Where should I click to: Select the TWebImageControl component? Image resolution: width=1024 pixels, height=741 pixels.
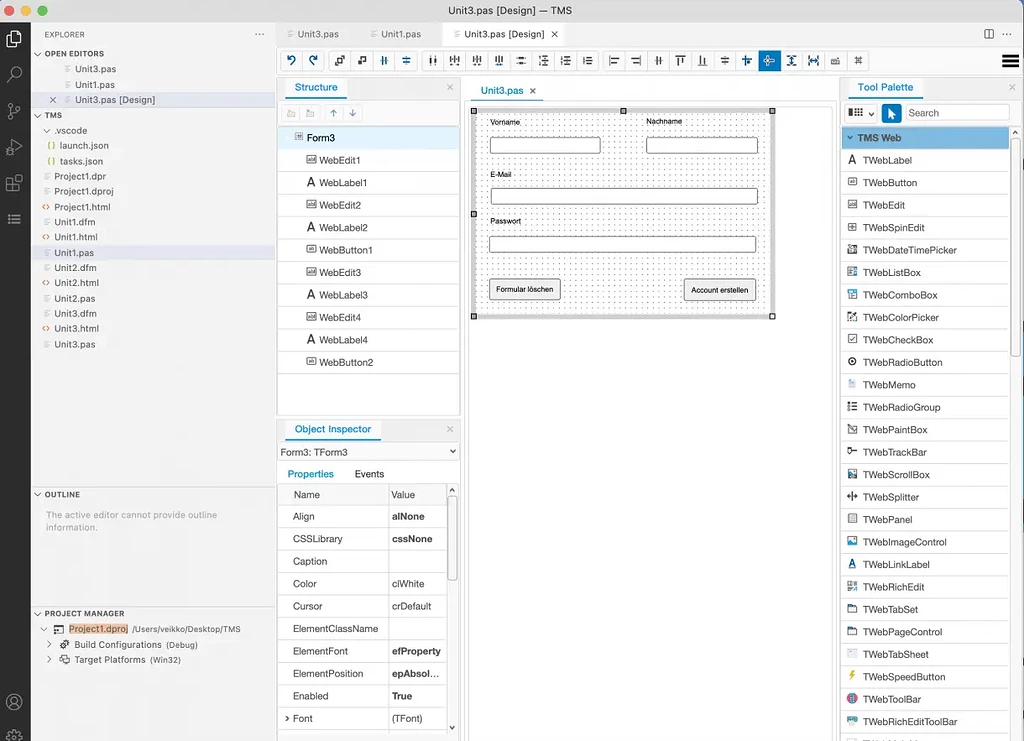coord(925,542)
